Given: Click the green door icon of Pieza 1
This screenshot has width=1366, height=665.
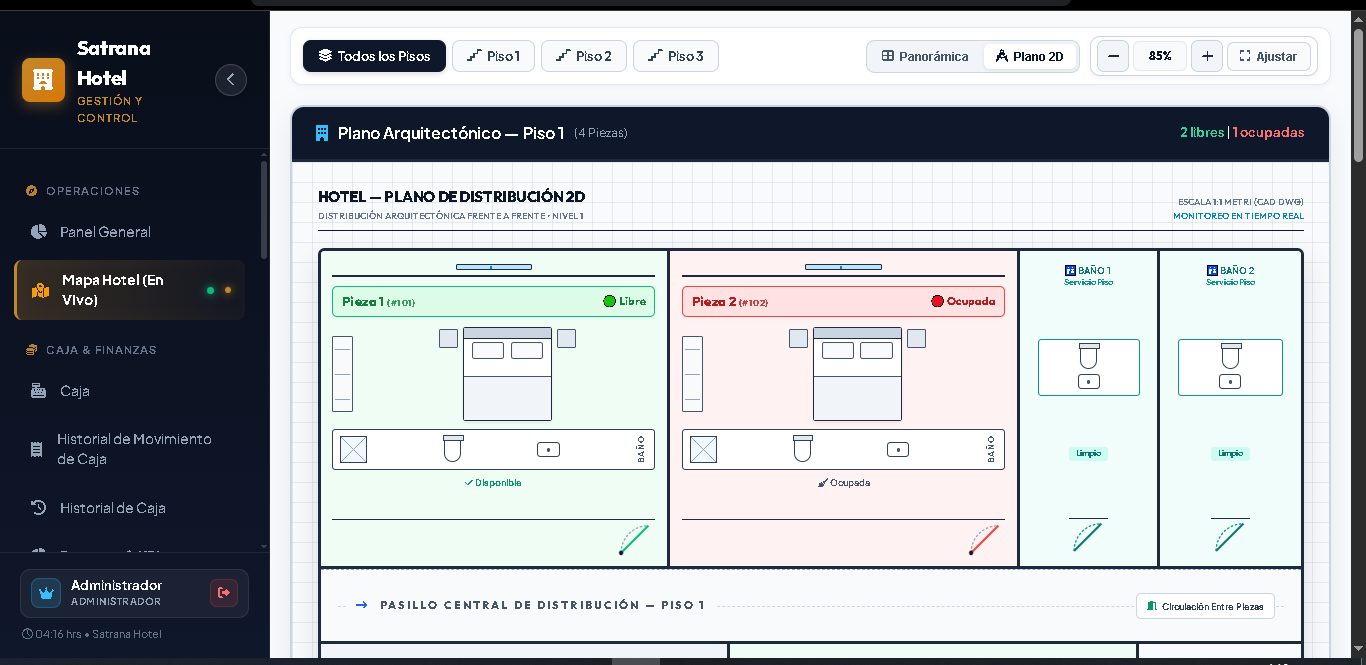Looking at the screenshot, I should [634, 539].
